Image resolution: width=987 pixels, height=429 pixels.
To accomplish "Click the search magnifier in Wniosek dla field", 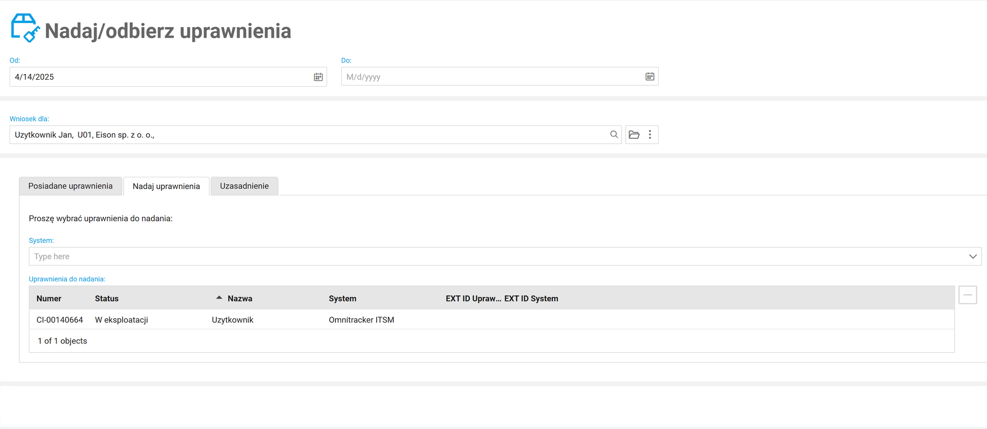I will click(614, 135).
